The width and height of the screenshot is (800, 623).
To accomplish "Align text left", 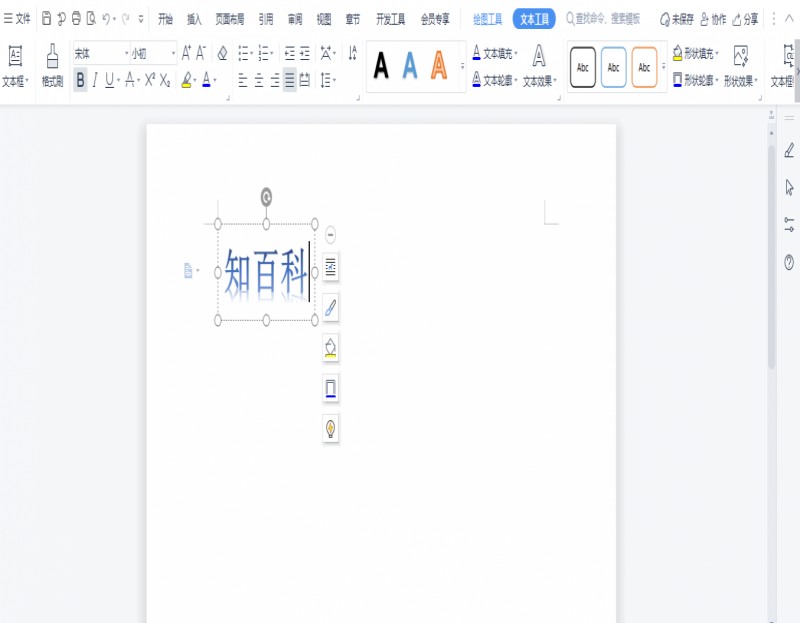I will coord(243,80).
